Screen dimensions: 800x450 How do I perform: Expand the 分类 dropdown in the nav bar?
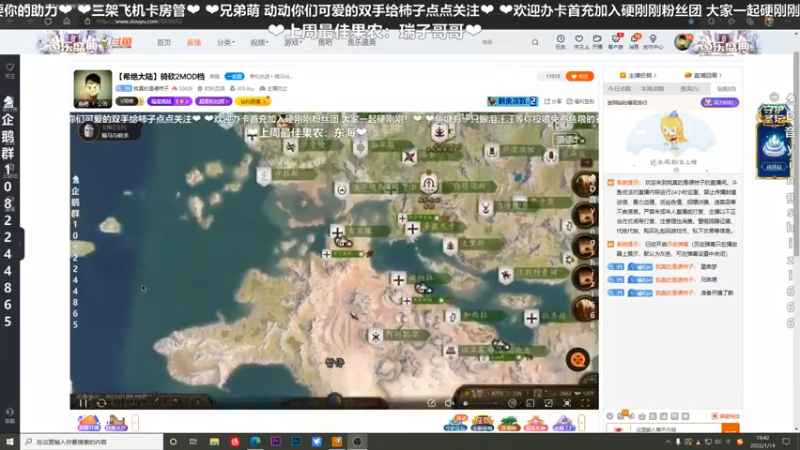click(225, 42)
